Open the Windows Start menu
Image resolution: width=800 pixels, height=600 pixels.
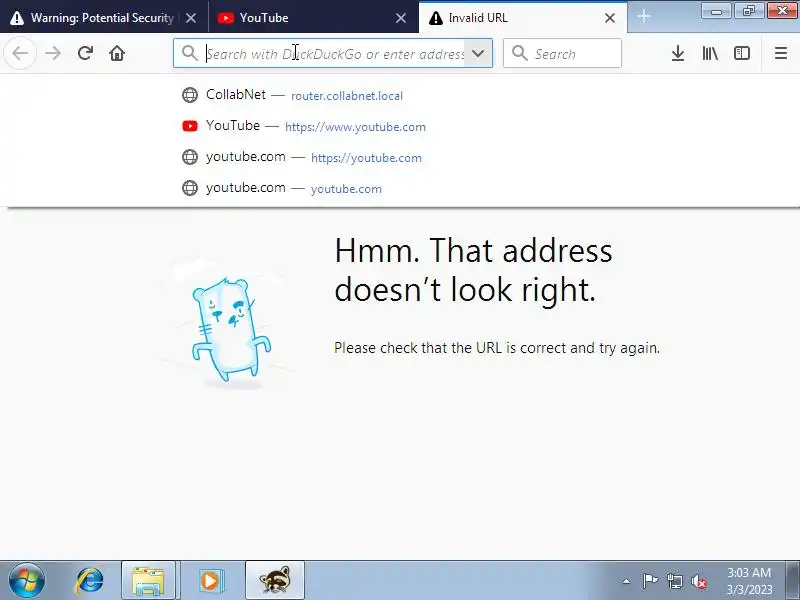[x=26, y=581]
